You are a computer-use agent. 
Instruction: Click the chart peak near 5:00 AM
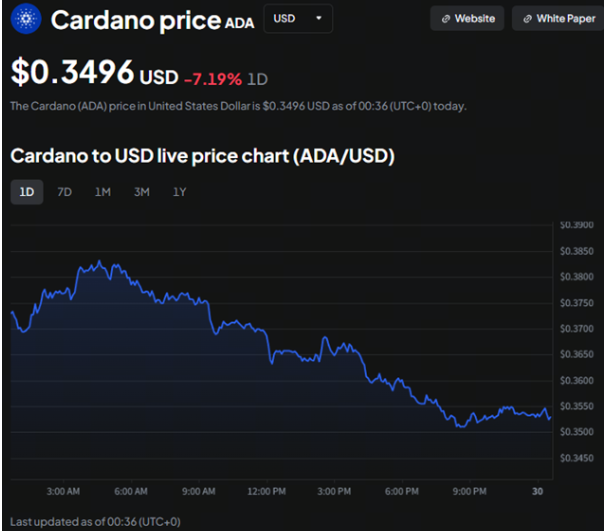tap(98, 263)
